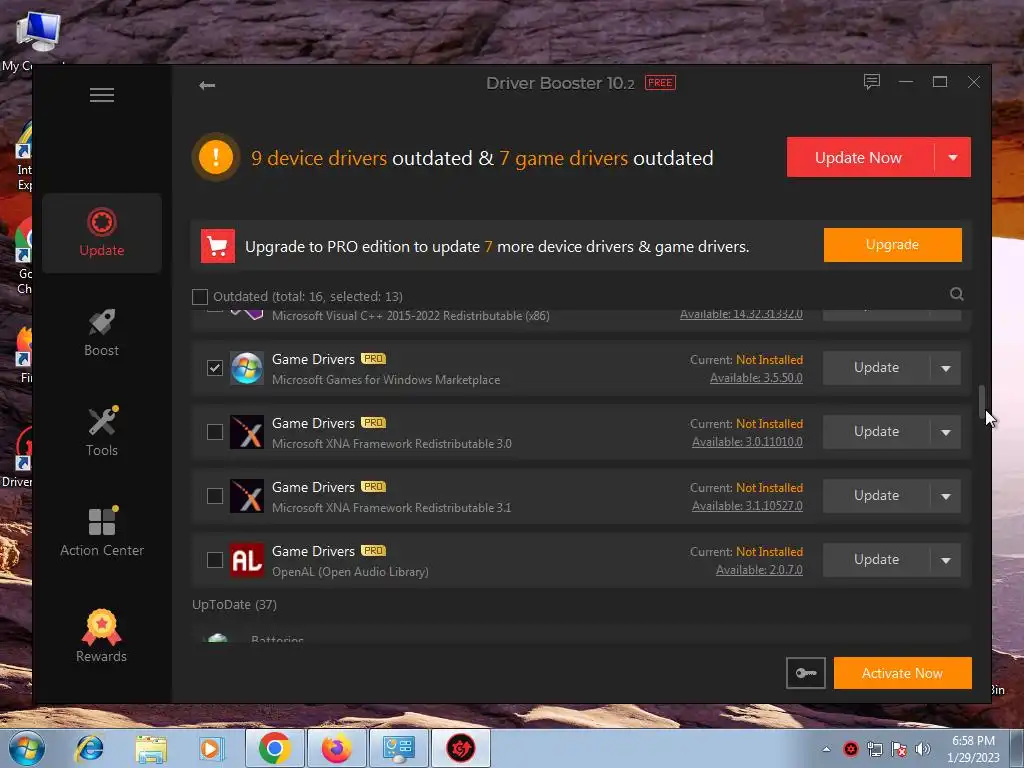Switch to Driver Booster taskbar button
This screenshot has width=1024, height=768.
pos(460,748)
